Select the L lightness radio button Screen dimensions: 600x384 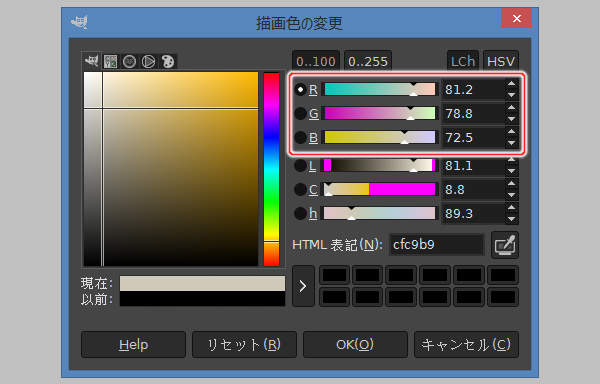point(300,166)
